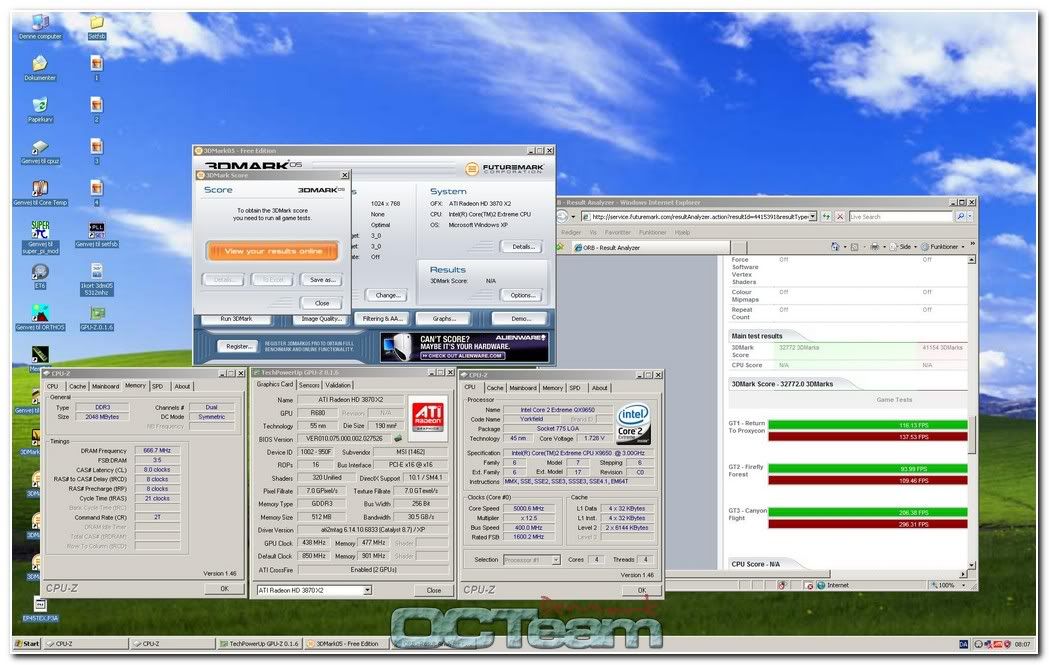The height and width of the screenshot is (665, 1049).
Task: Click Internet Explorer Home toolbar icon
Action: [x=835, y=247]
